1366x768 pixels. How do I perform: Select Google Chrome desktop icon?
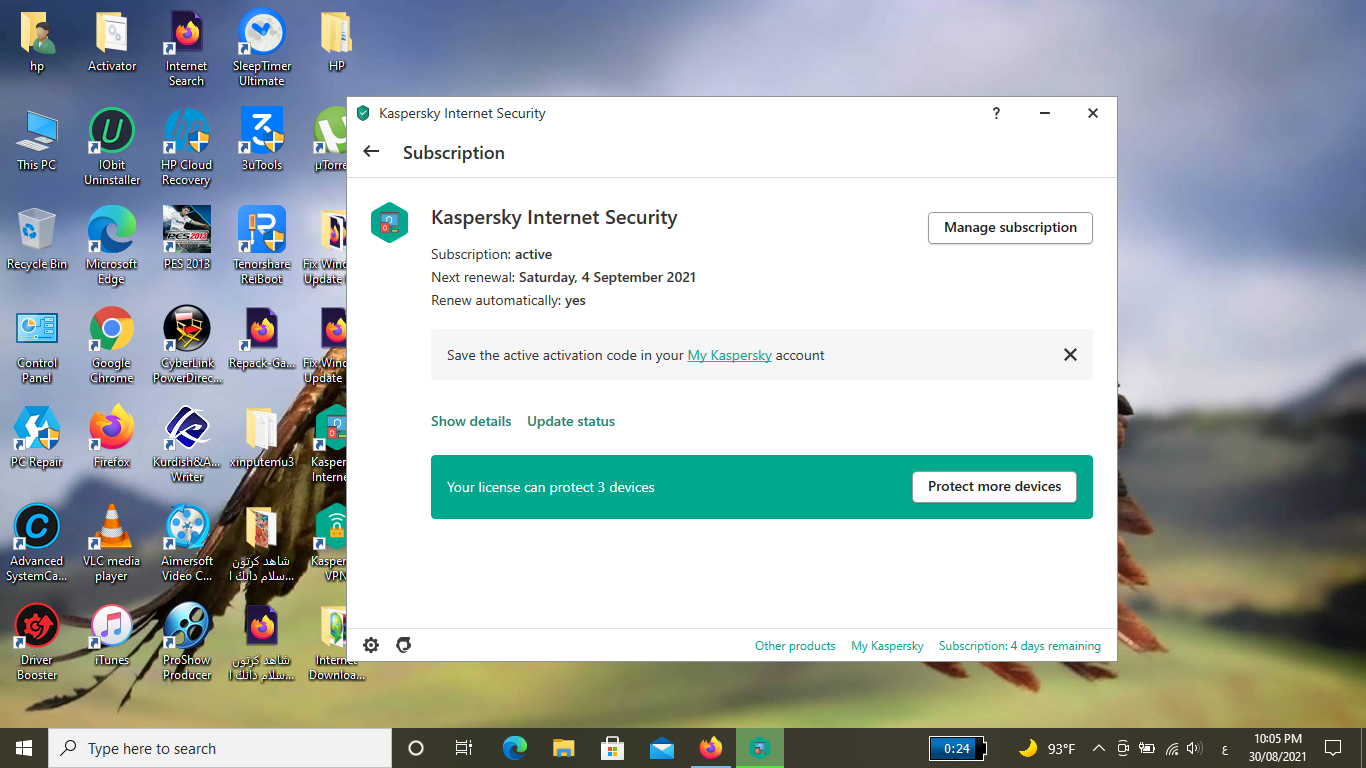coord(112,346)
